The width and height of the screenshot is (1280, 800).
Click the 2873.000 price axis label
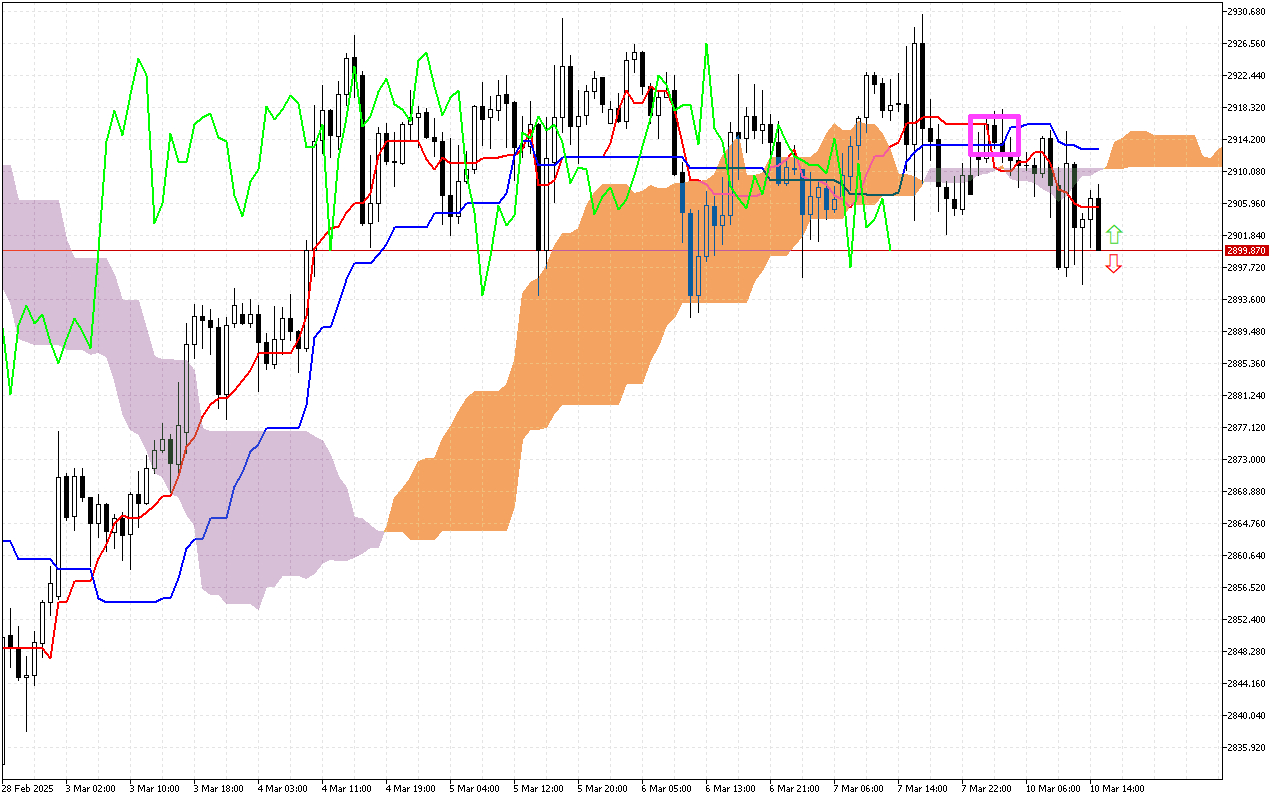click(x=1247, y=459)
